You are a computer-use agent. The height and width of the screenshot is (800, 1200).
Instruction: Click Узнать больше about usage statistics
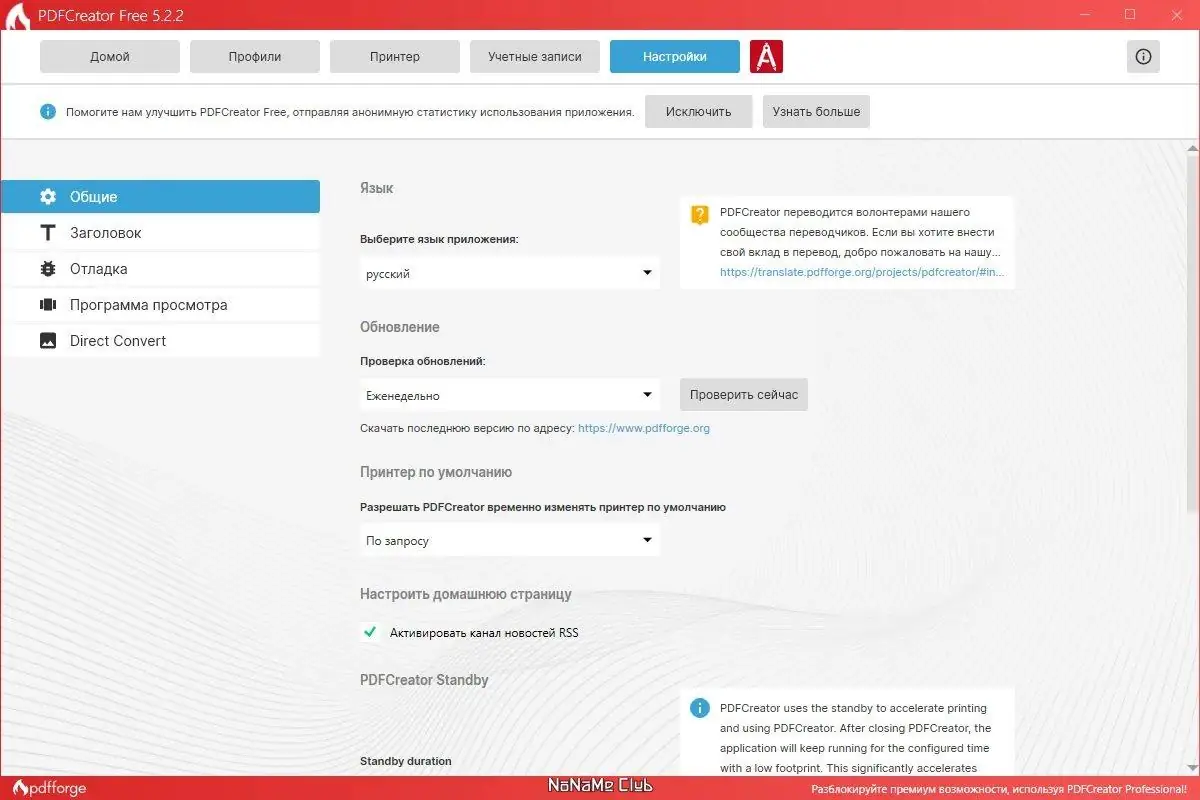click(816, 111)
